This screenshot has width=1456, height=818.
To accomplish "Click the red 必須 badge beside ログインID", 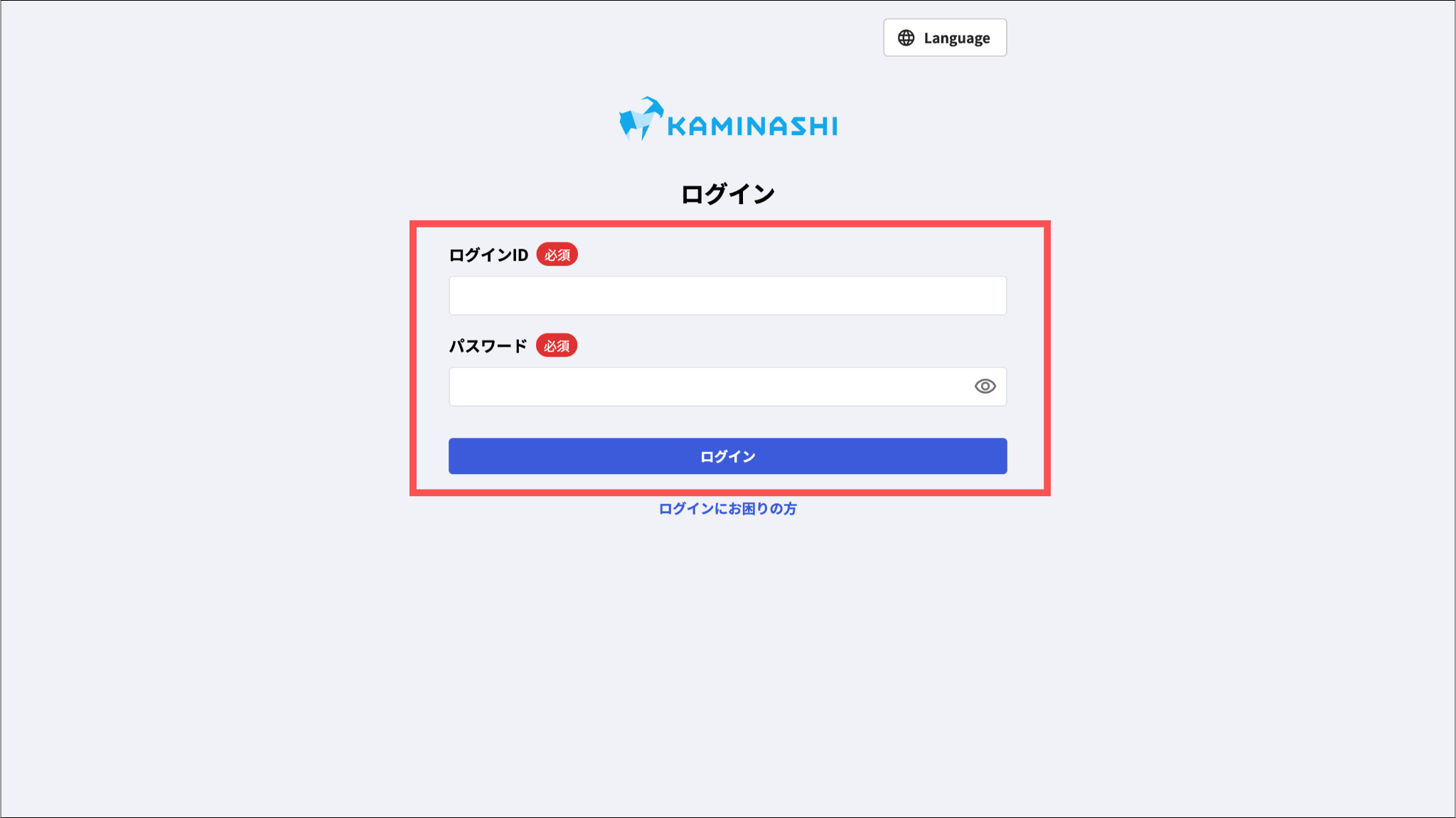I will [x=557, y=254].
